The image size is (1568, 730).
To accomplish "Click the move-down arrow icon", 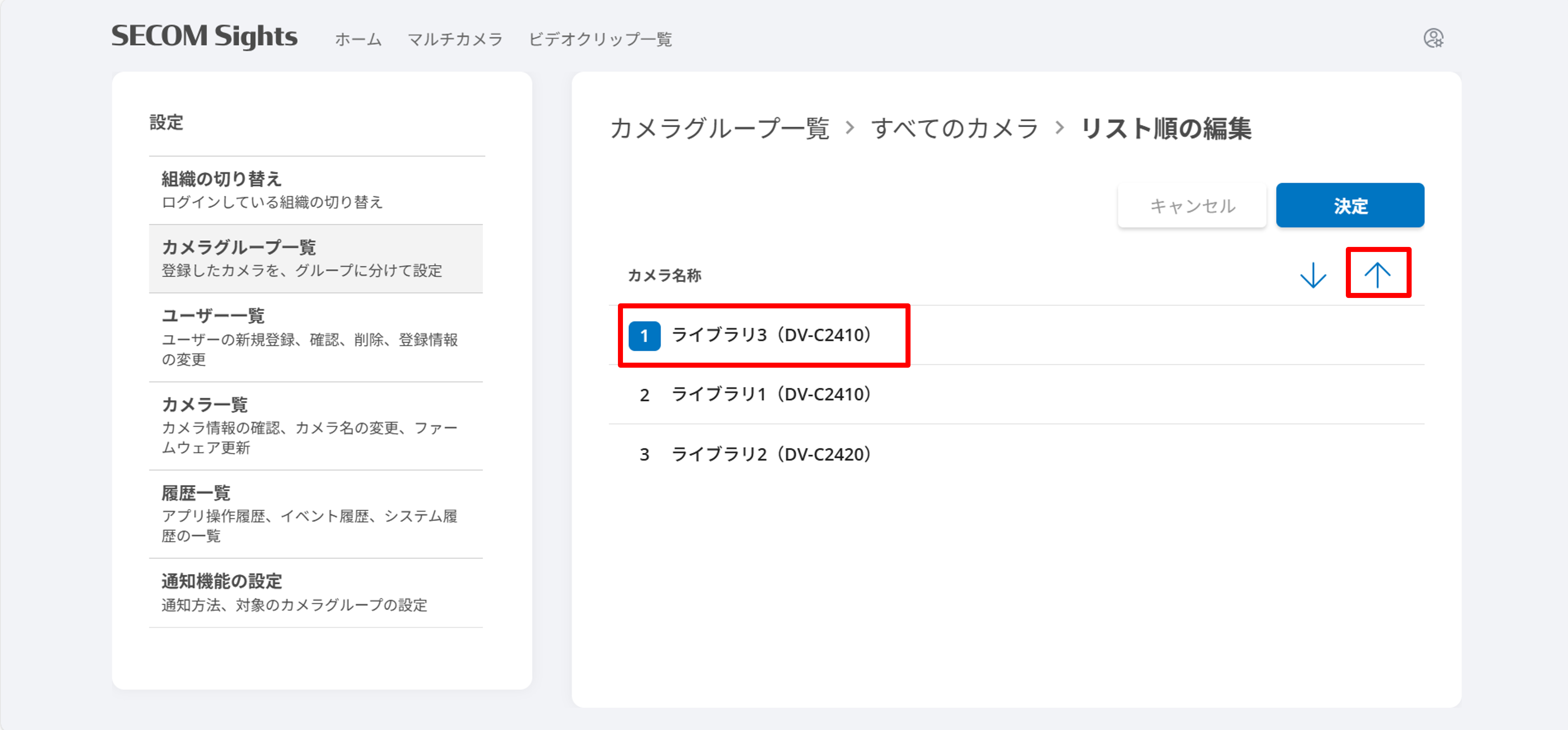I will [1313, 275].
